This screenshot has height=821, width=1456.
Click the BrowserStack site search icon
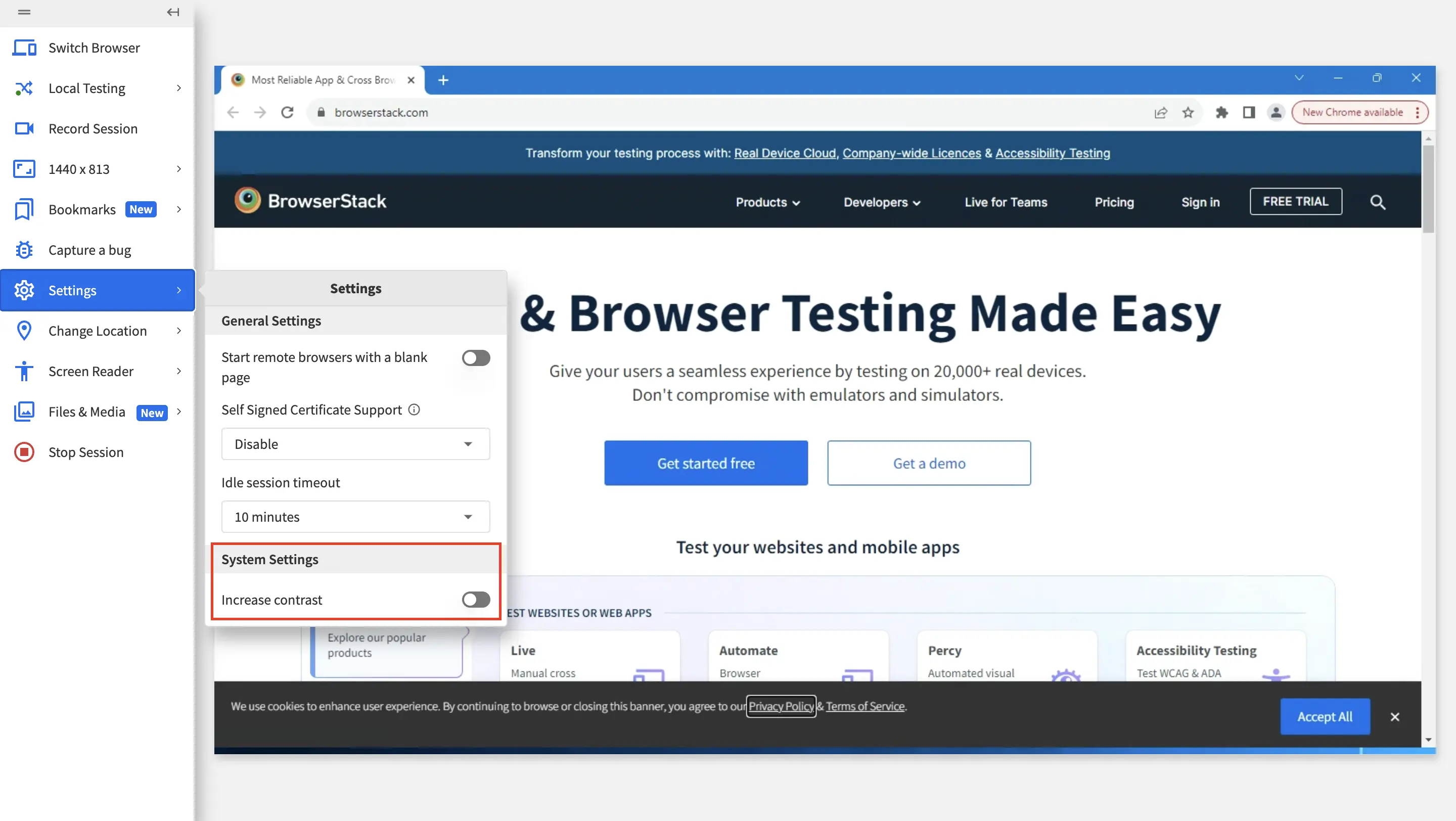[1378, 202]
